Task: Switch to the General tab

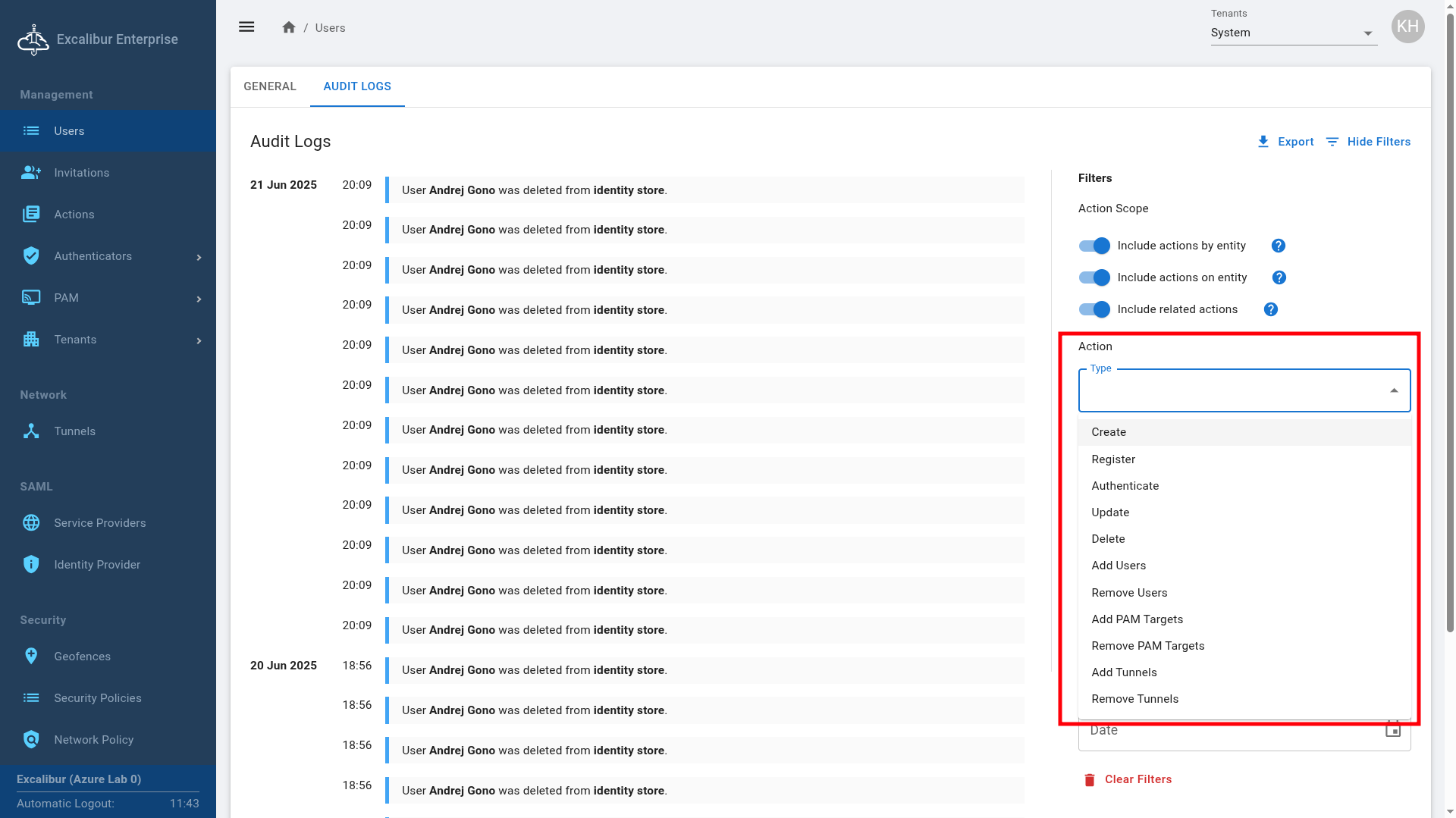Action: 270,86
